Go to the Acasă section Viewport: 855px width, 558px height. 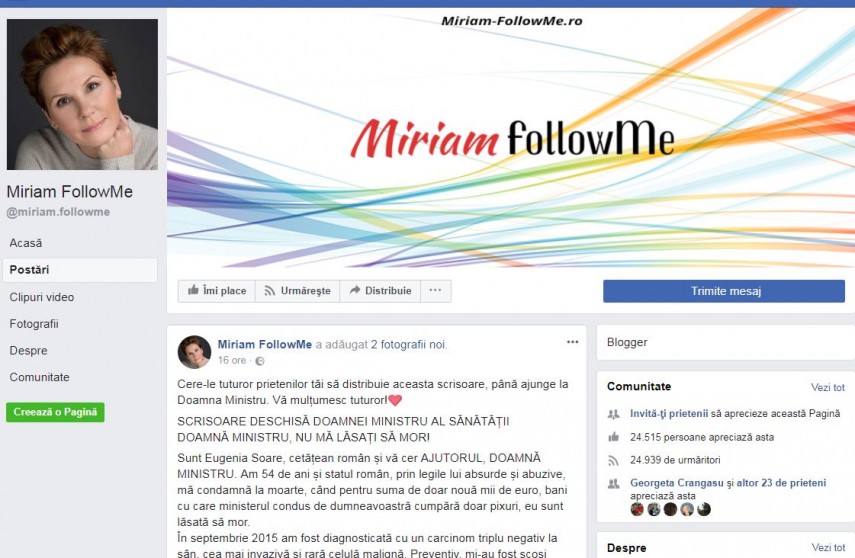[26, 243]
